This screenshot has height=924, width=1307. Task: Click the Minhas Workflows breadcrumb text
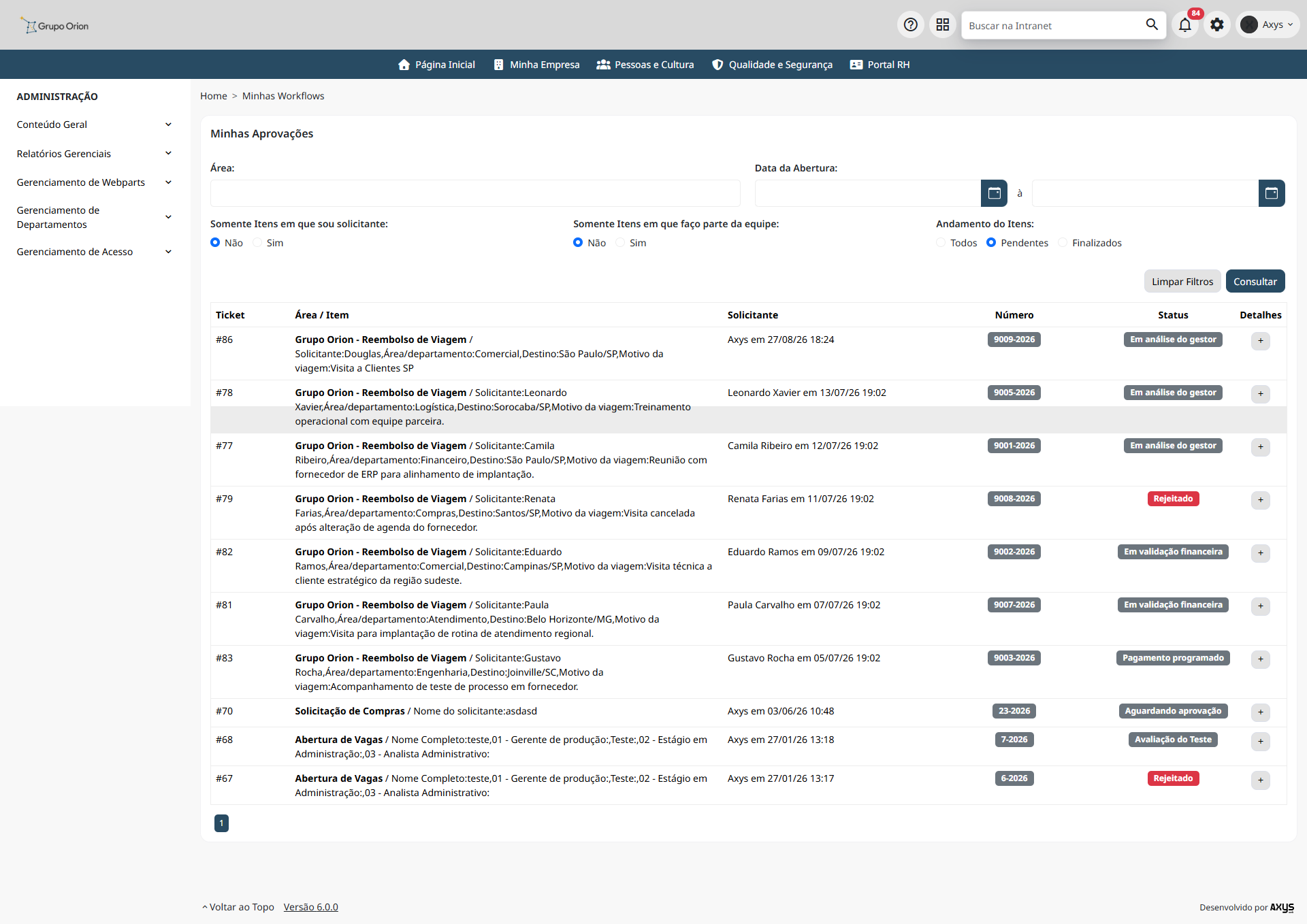283,96
